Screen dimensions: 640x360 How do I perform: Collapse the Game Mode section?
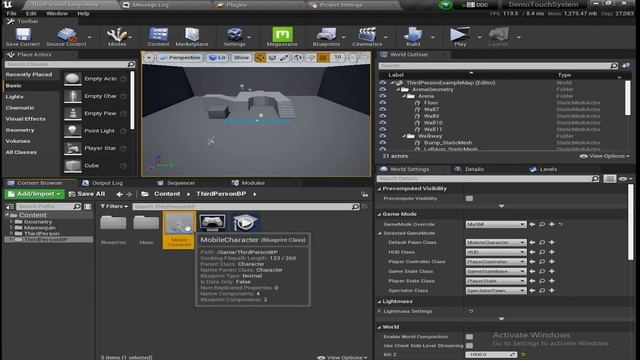[x=379, y=214]
